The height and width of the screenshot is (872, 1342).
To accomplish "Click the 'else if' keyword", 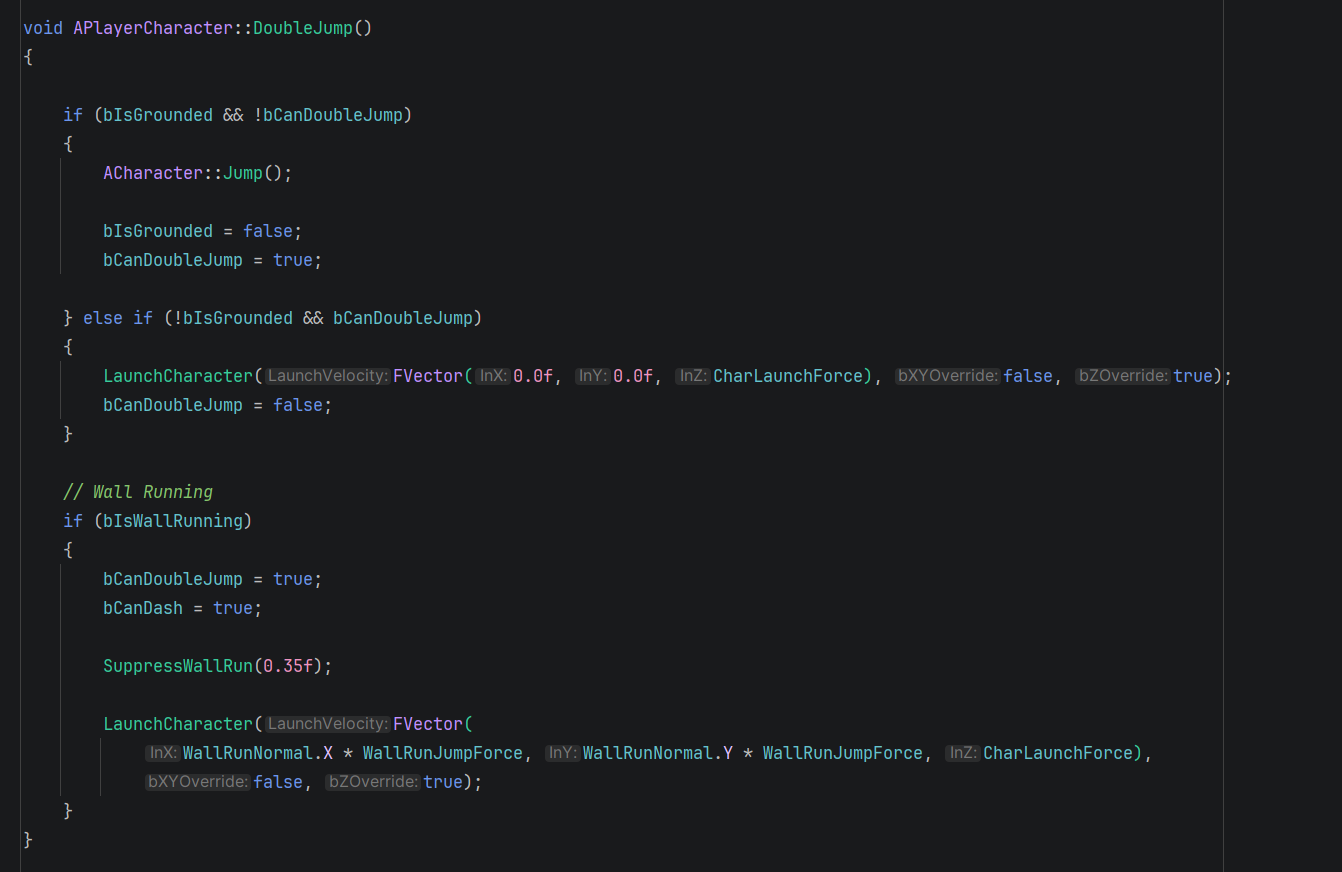I will [x=117, y=318].
